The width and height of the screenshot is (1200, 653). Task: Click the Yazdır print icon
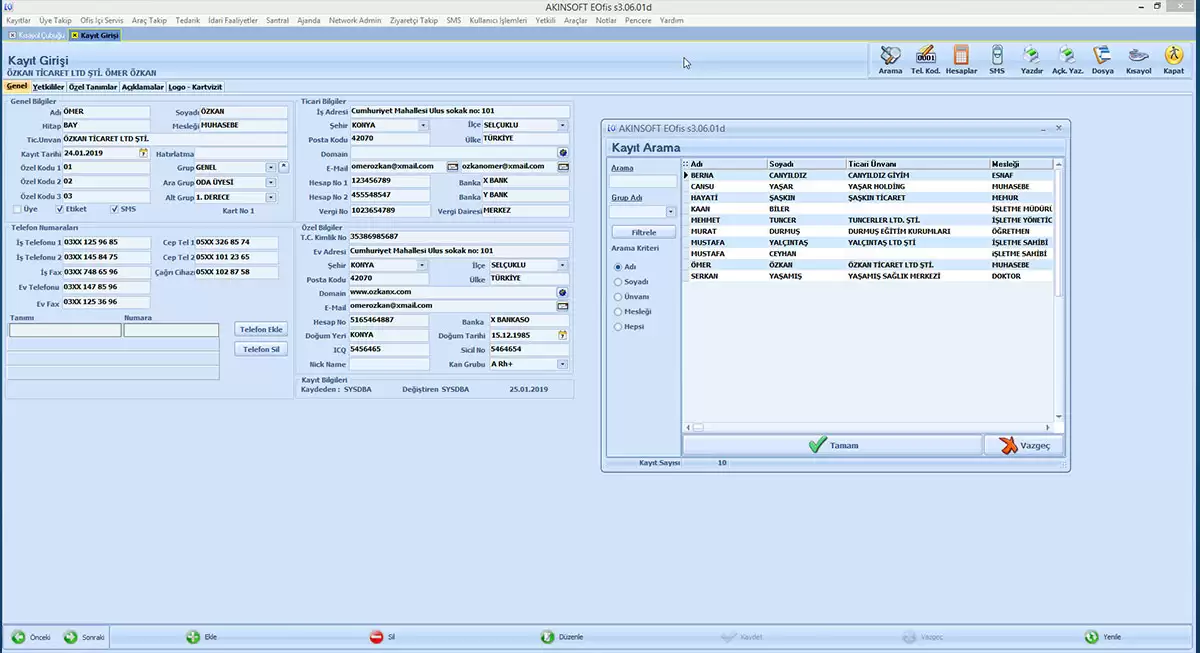[x=1031, y=58]
